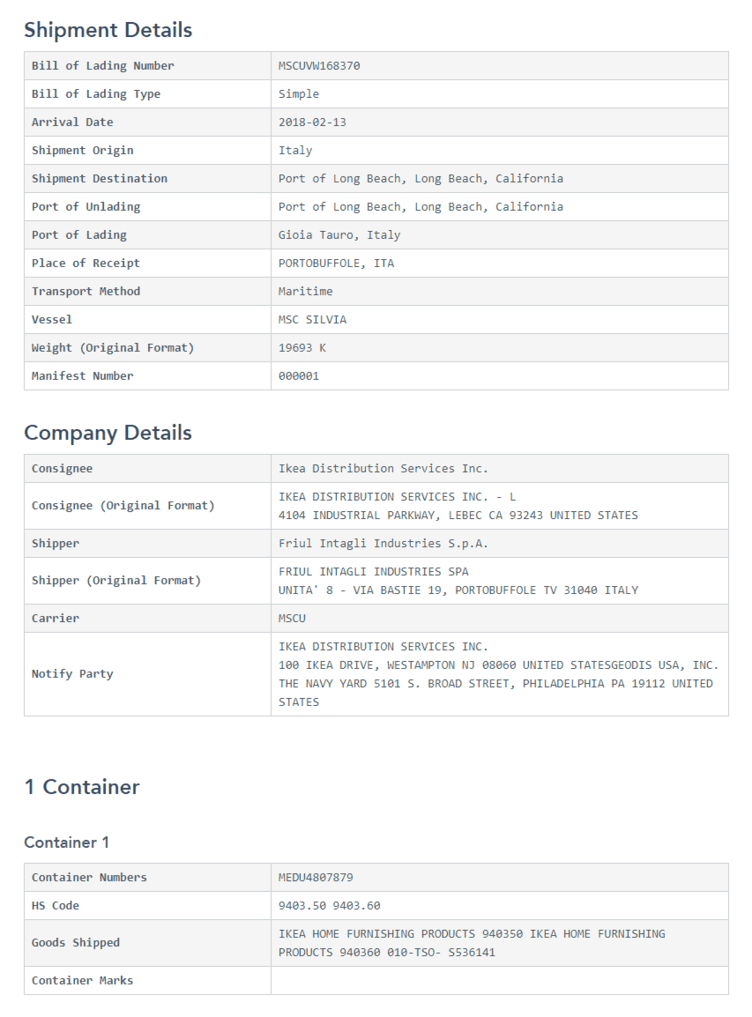Viewport: 752px width, 1017px height.
Task: Click the Bill of Lading Number value MSCUVW168370
Action: 319,66
